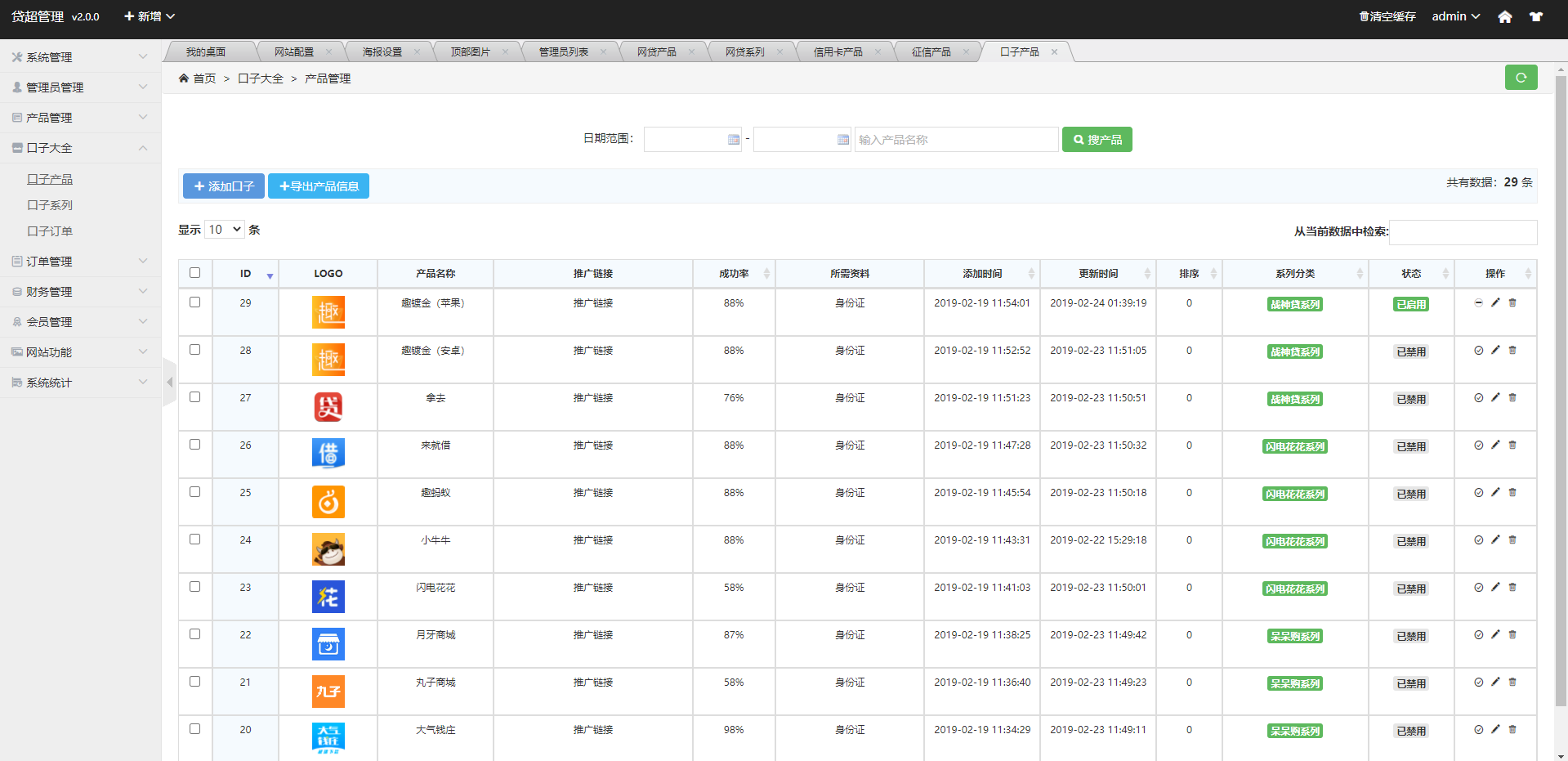Check the row 24 checkbox

(x=194, y=539)
